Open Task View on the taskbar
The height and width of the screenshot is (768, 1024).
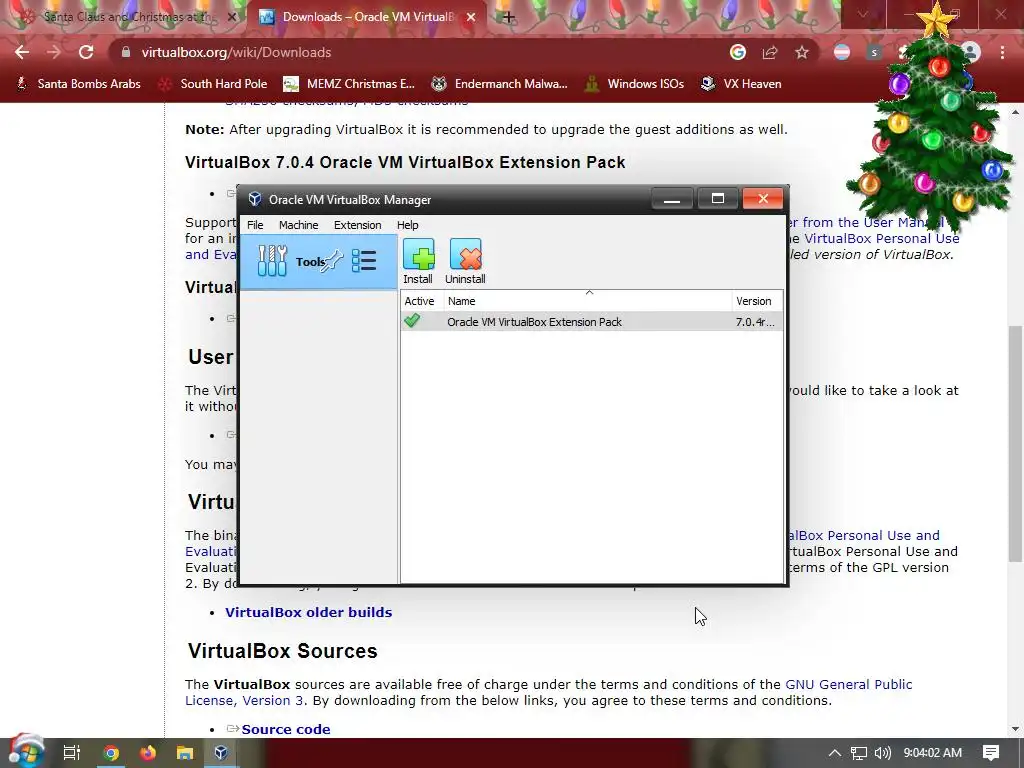coord(71,752)
